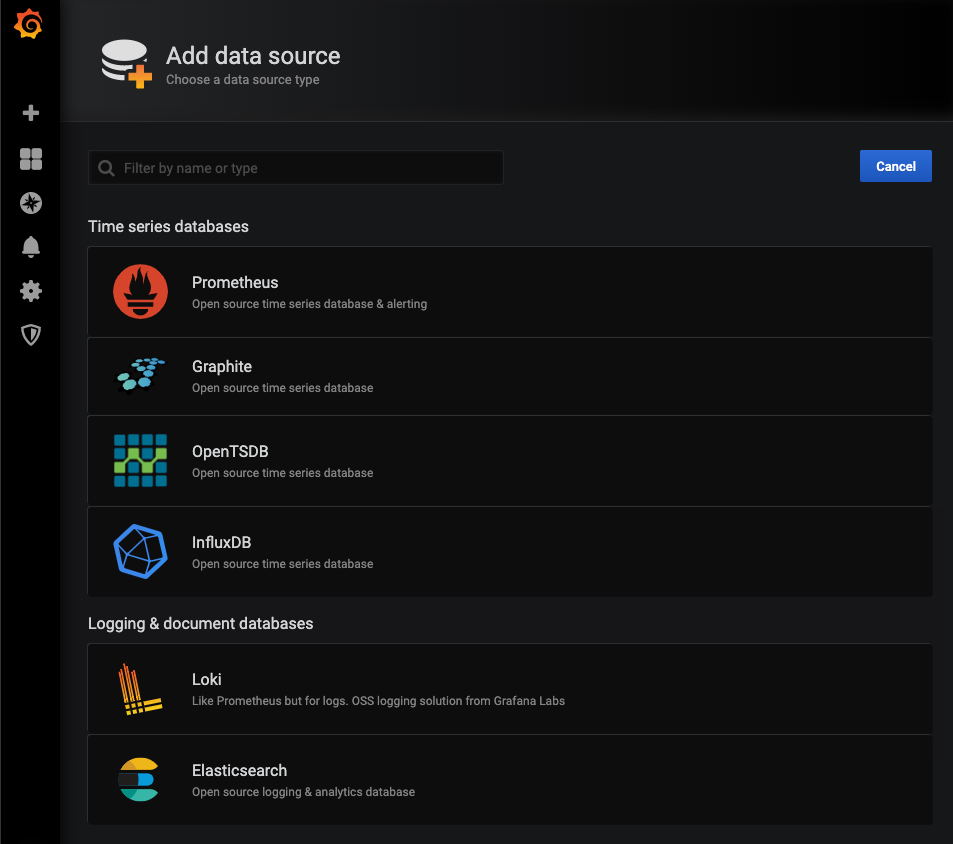Click the 'Time series databases' heading

(168, 227)
